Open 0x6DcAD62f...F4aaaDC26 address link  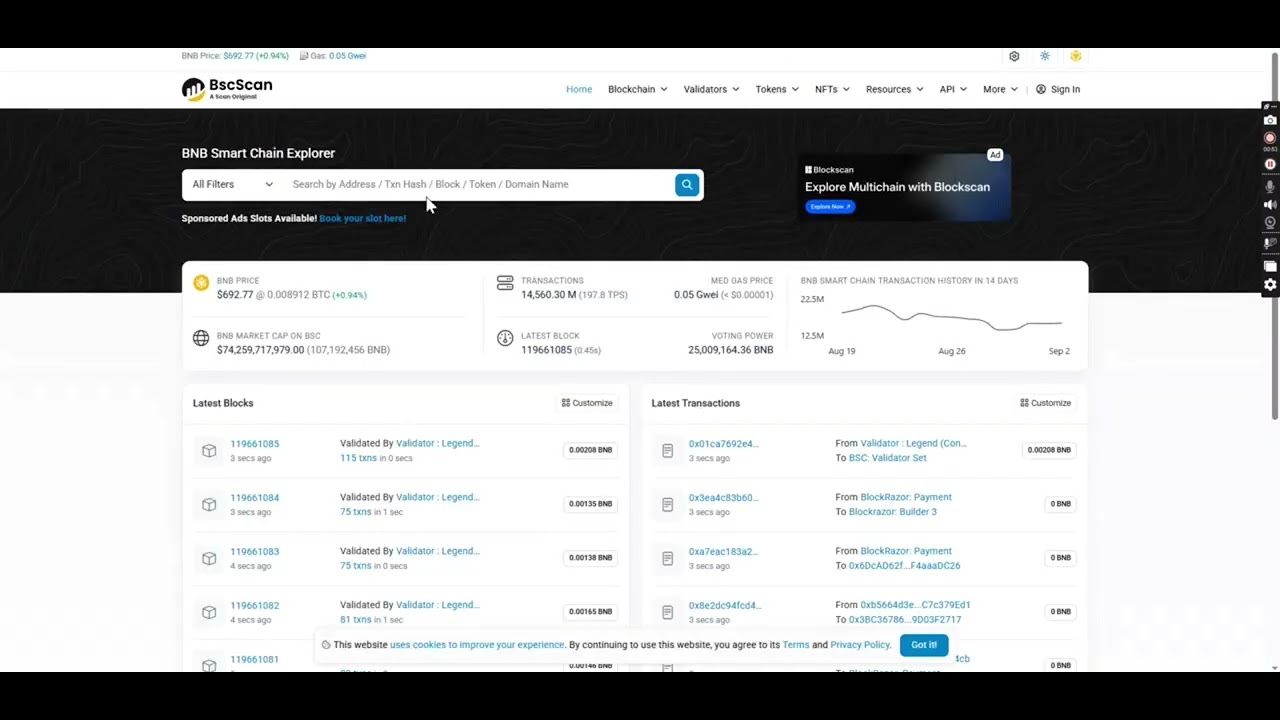(x=904, y=566)
